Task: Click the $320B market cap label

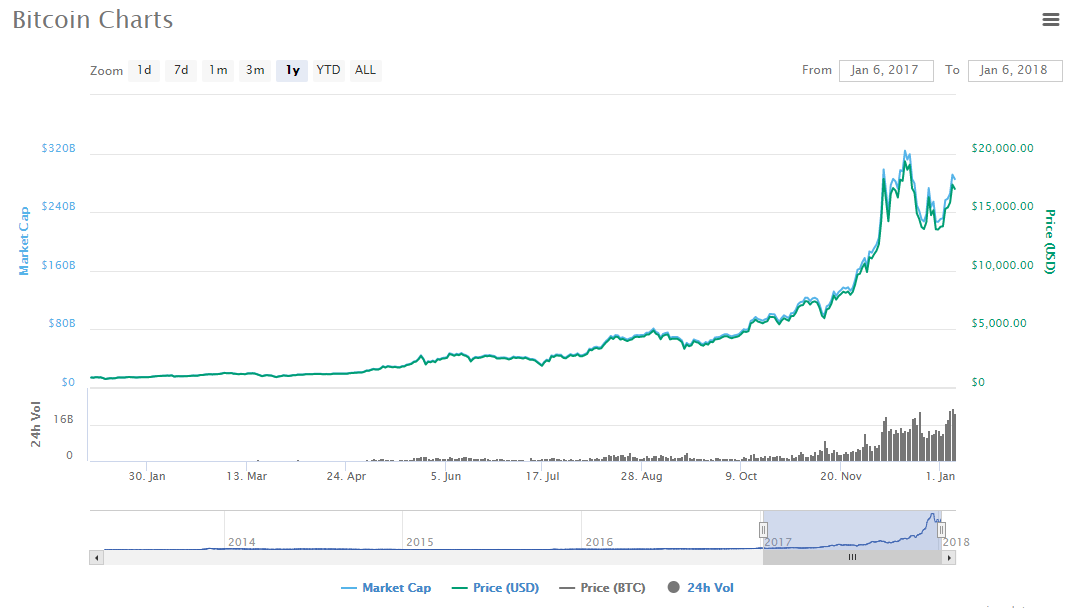Action: pyautogui.click(x=59, y=148)
